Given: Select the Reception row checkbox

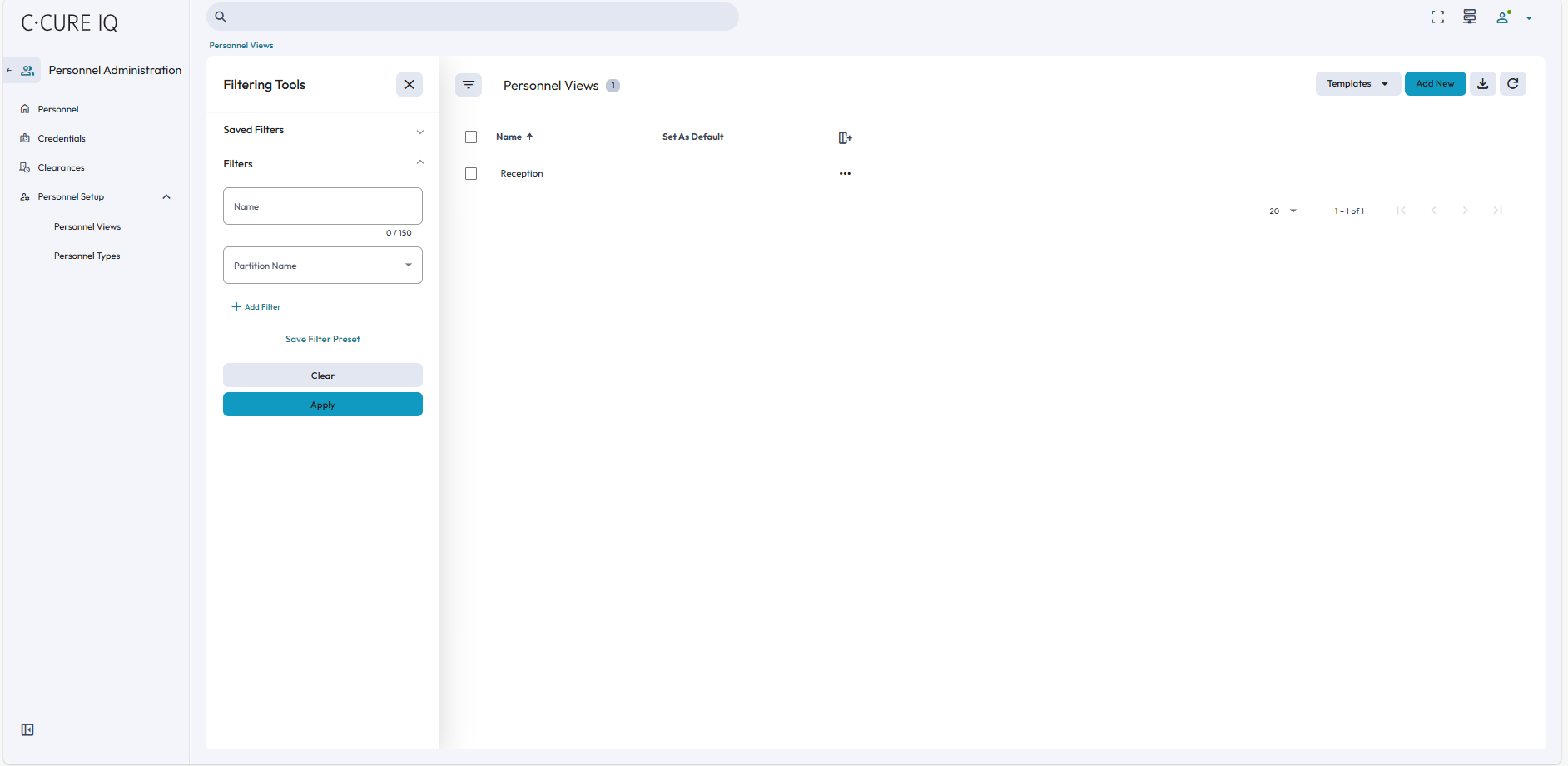Looking at the screenshot, I should point(471,174).
